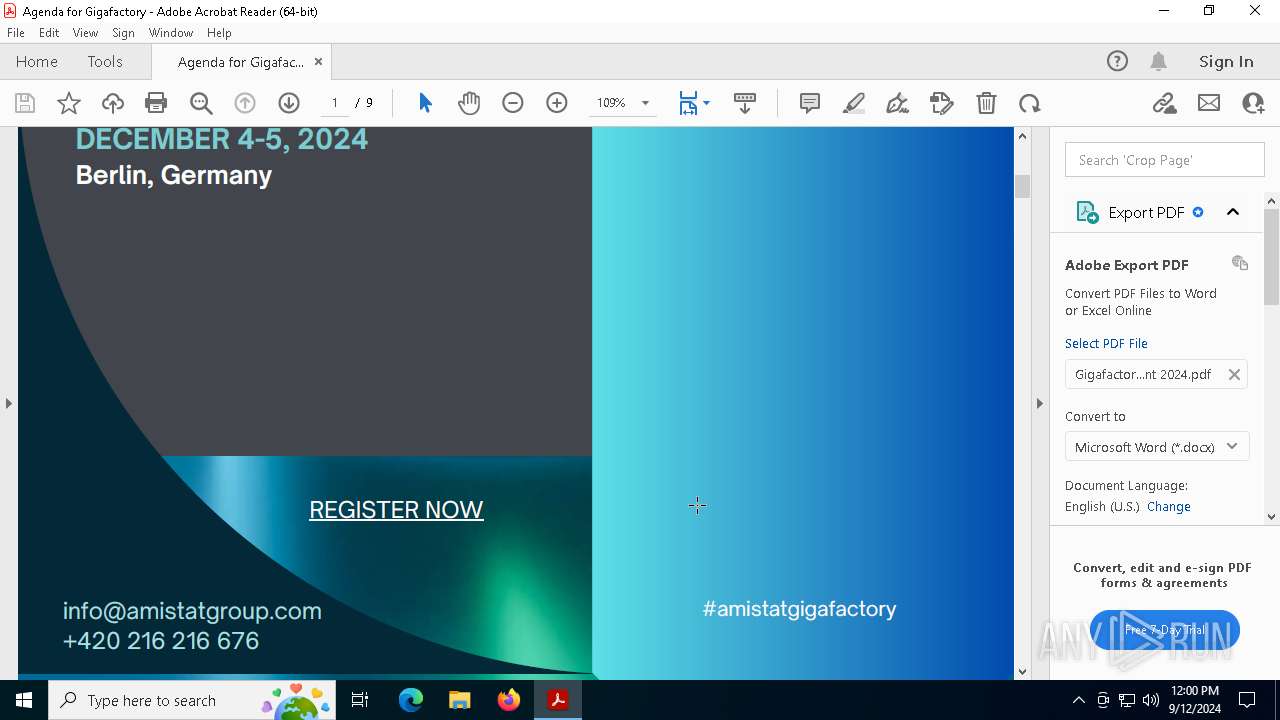The image size is (1280, 720).
Task: Open the Edit menu
Action: 49,33
